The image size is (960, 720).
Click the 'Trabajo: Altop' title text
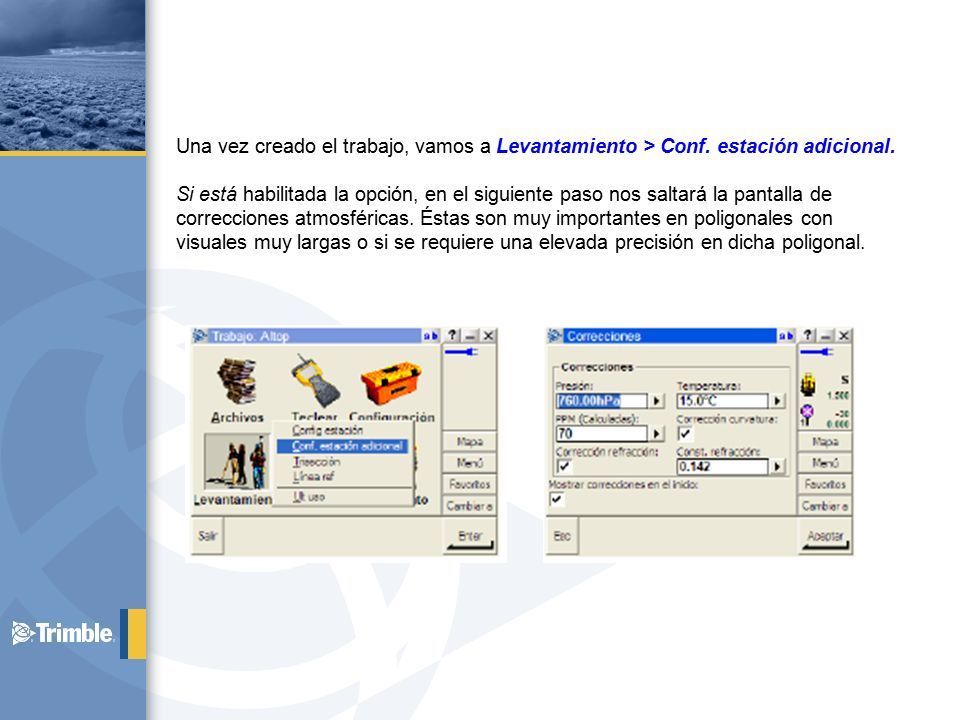250,336
